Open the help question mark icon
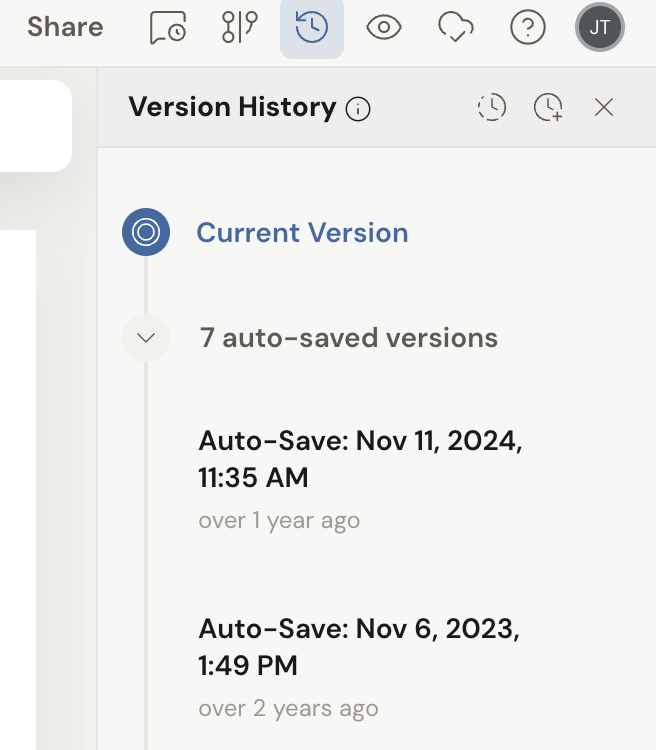The image size is (656, 750). [527, 27]
